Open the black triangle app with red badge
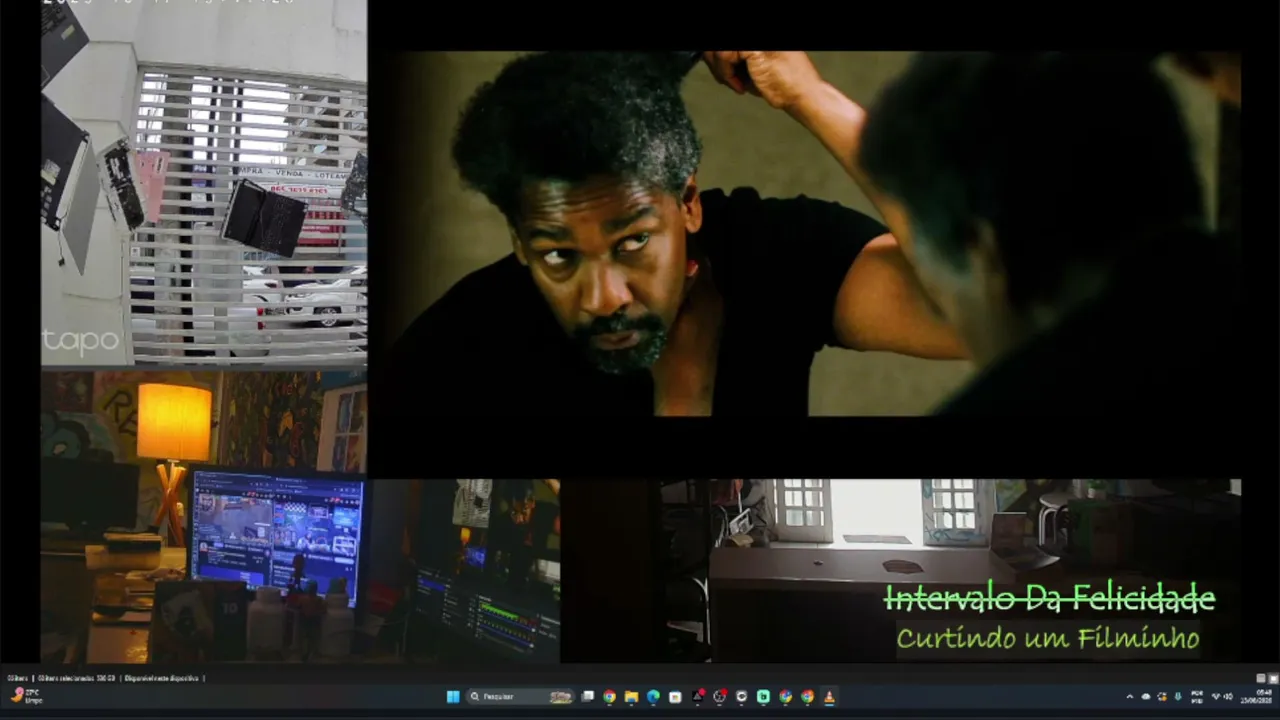The height and width of the screenshot is (720, 1280). [697, 697]
